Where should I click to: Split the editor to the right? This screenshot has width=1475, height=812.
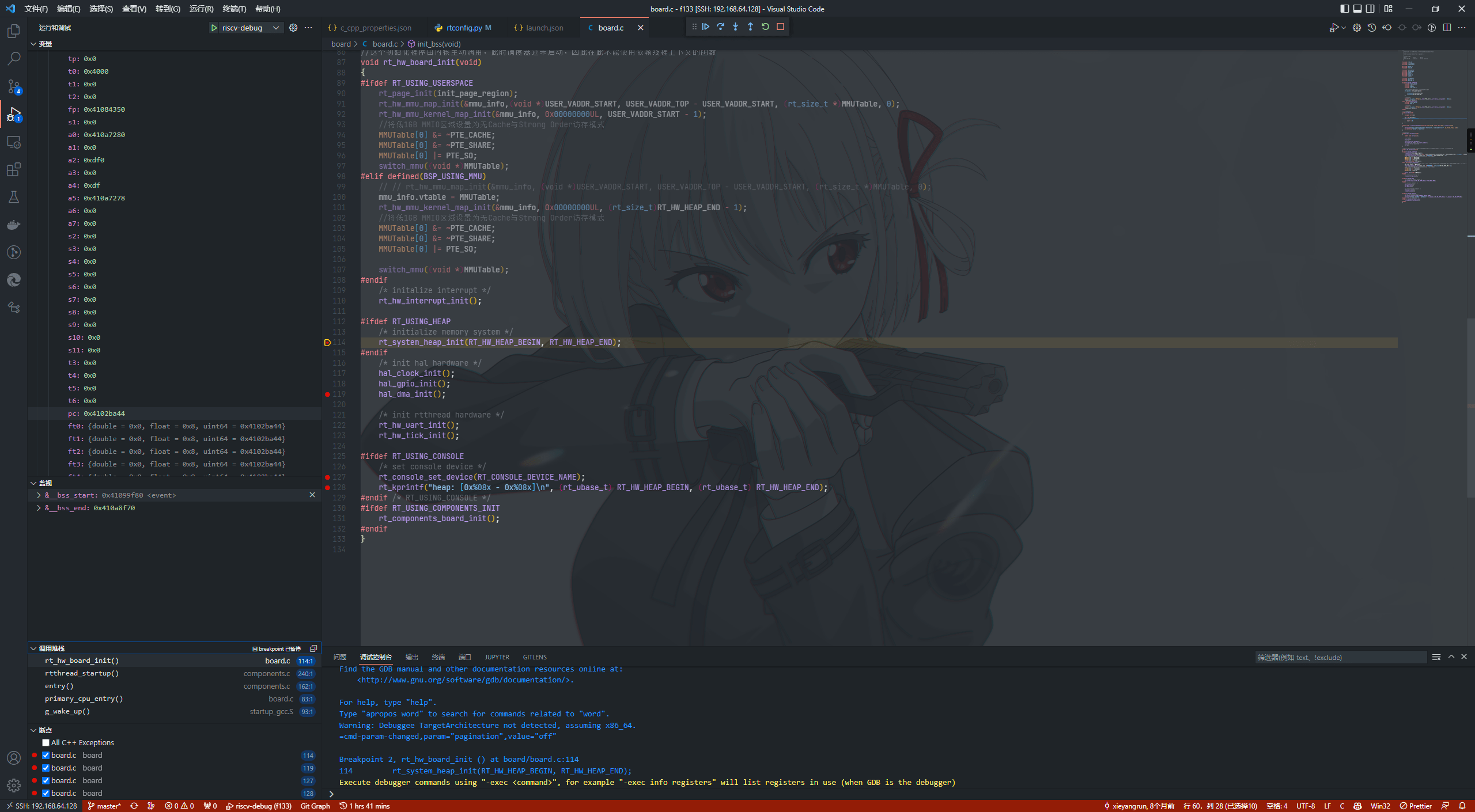click(1447, 28)
